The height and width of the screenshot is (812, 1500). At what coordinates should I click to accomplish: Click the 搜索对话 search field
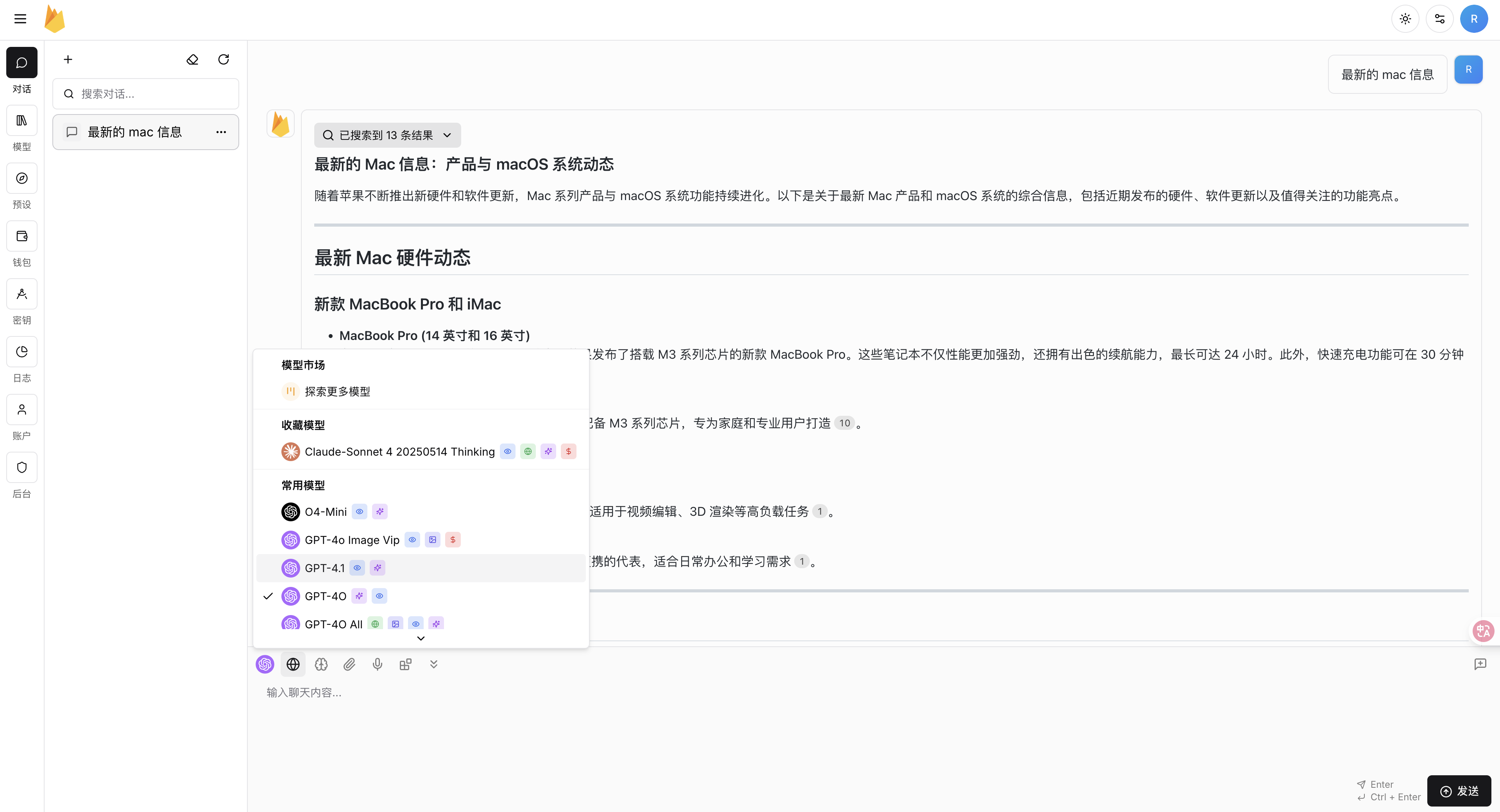pos(145,93)
